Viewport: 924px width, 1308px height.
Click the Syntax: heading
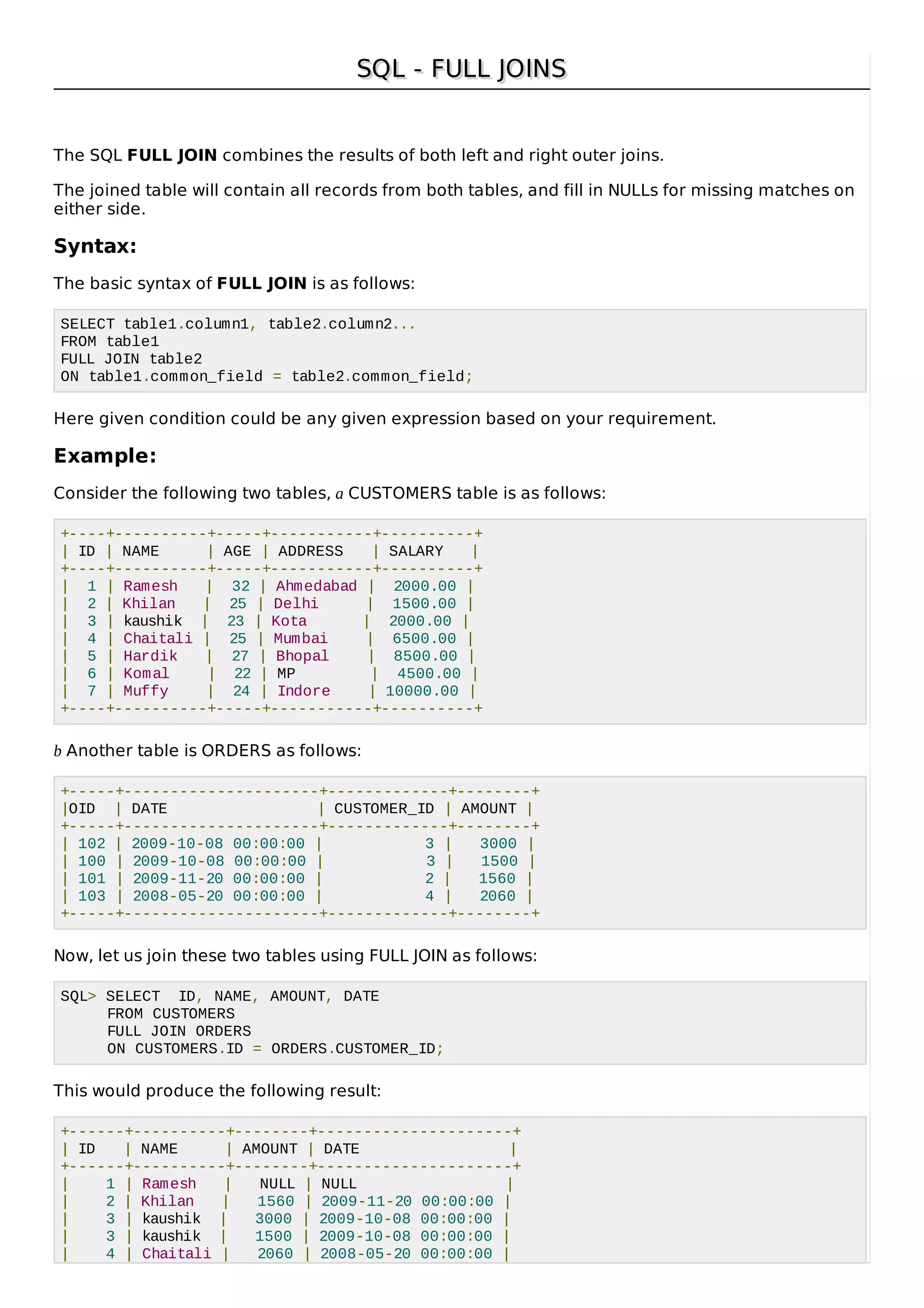click(95, 246)
